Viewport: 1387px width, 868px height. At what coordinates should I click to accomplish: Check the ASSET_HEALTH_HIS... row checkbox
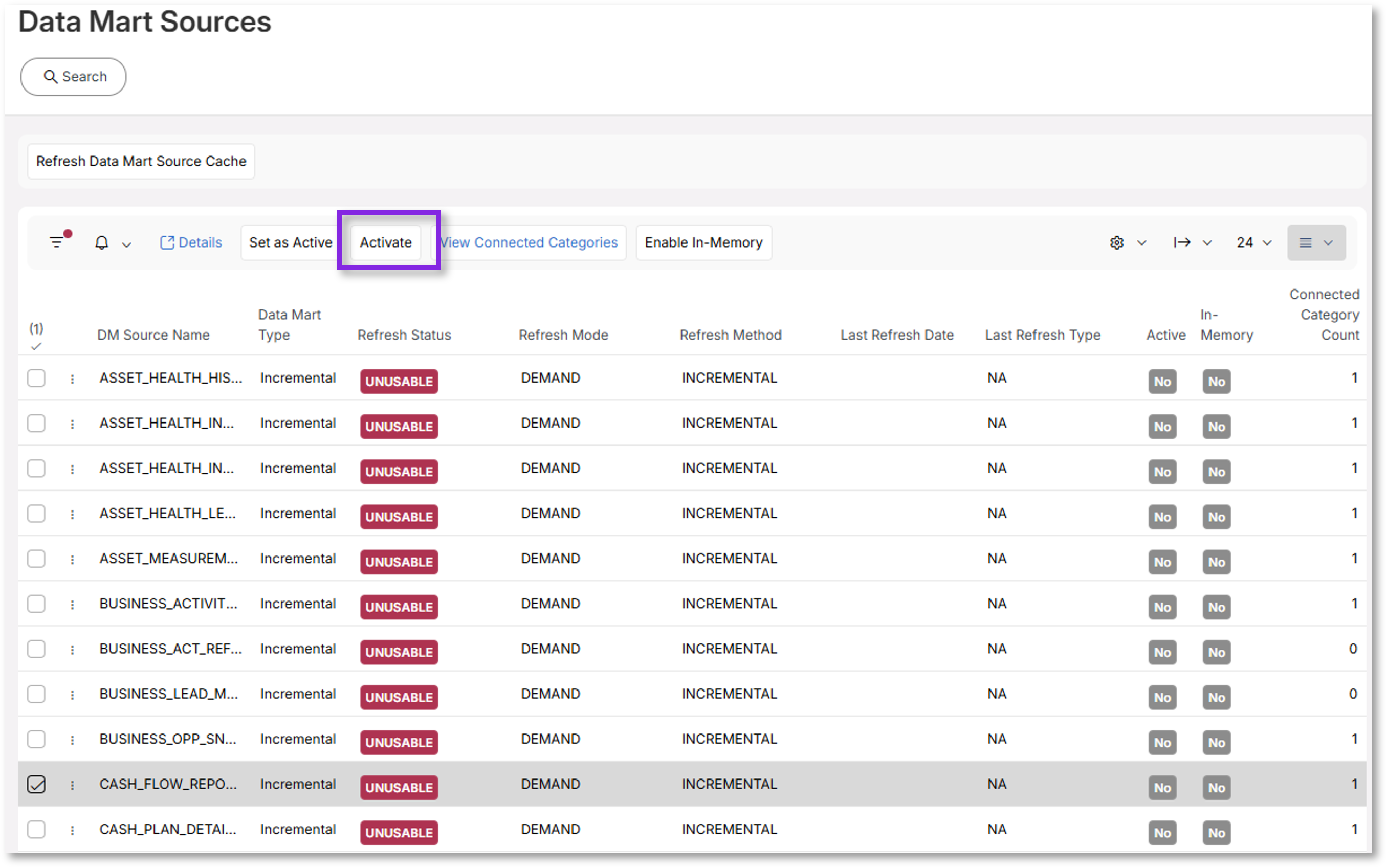(x=36, y=379)
